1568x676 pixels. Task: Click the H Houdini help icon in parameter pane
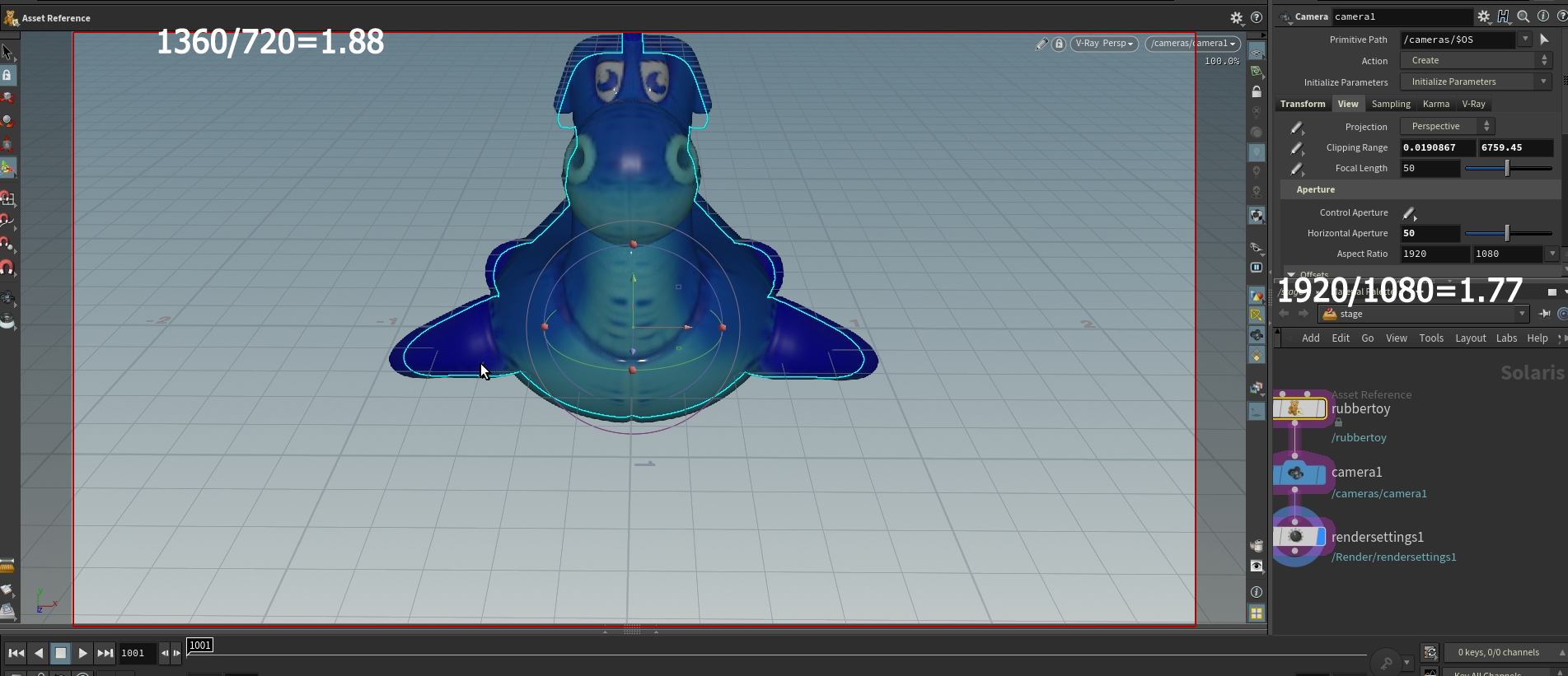1504,16
